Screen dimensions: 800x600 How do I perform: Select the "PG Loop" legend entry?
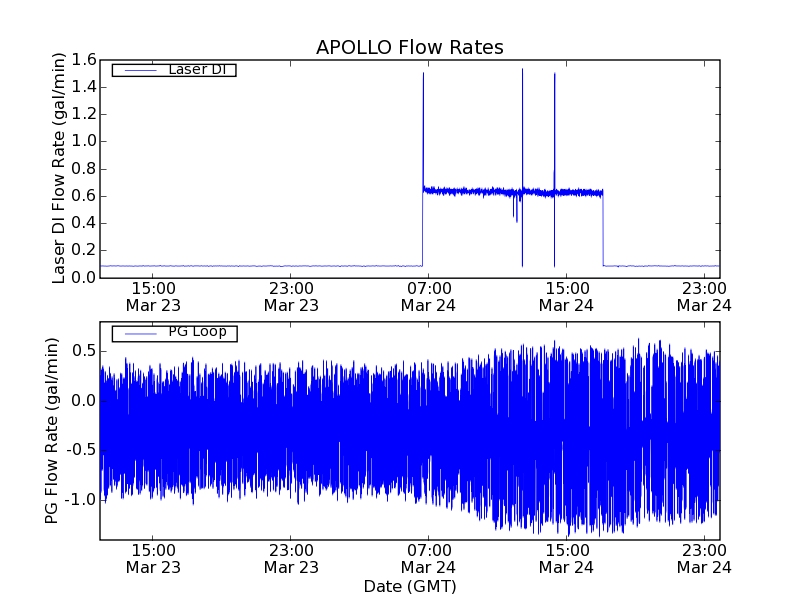(174, 333)
